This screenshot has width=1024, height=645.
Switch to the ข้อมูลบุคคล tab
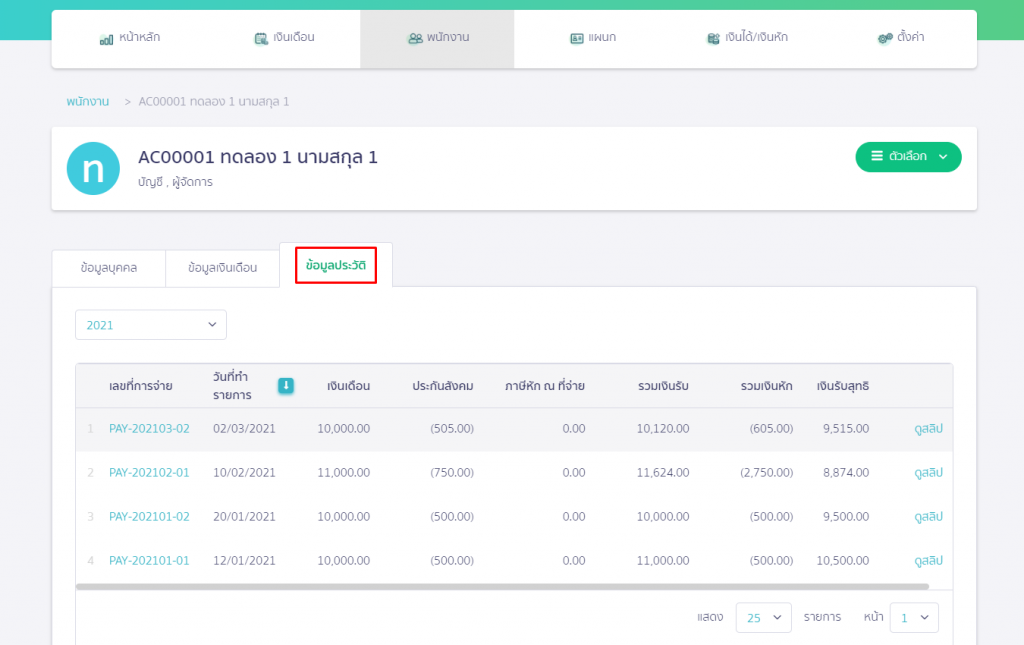[108, 268]
